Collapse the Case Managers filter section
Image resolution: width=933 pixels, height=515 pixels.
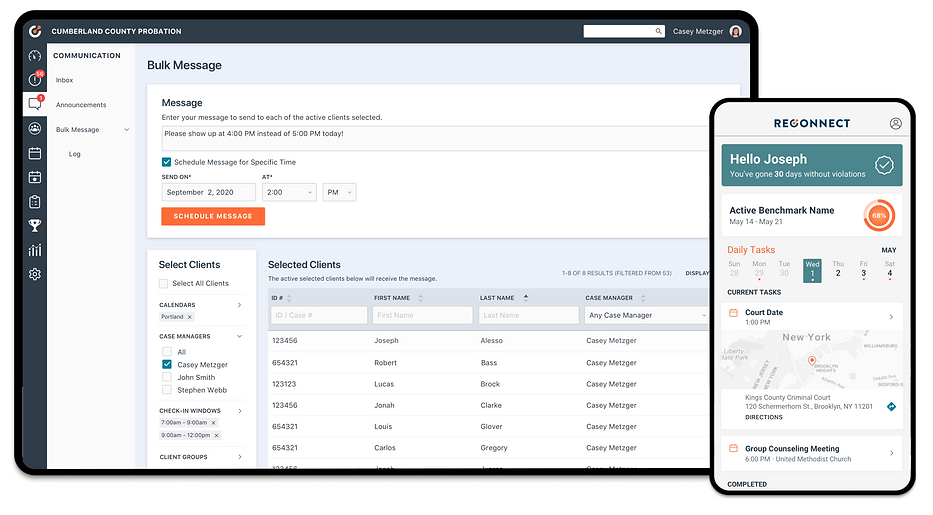239,337
